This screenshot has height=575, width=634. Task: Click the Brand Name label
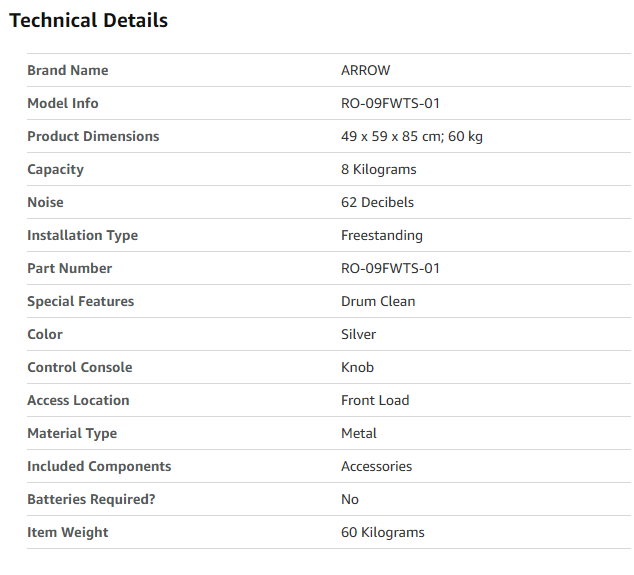(x=68, y=70)
